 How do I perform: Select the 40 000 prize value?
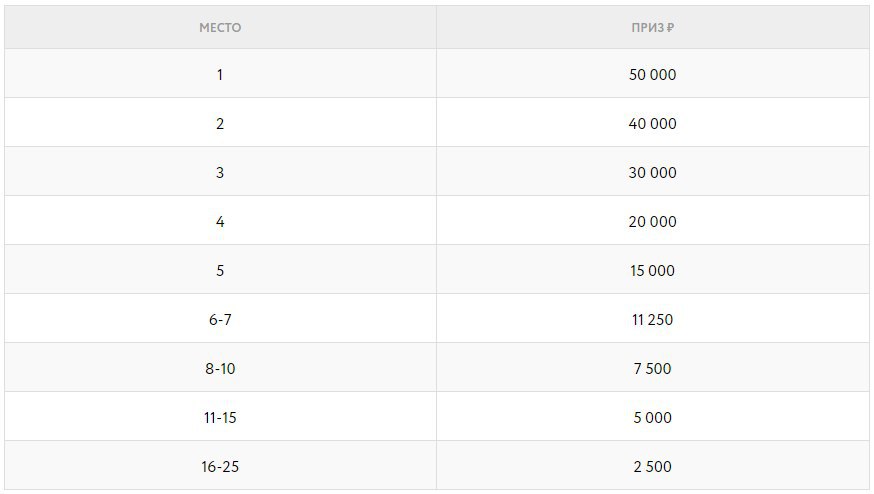click(652, 123)
